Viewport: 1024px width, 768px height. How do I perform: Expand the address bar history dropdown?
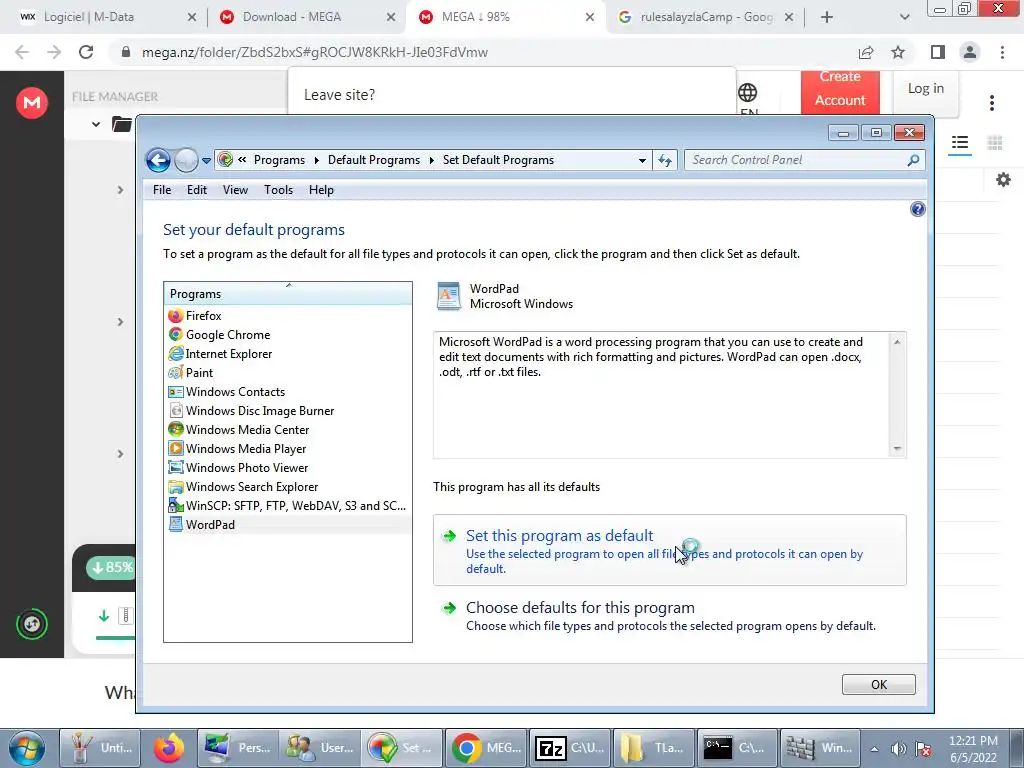[x=642, y=161]
